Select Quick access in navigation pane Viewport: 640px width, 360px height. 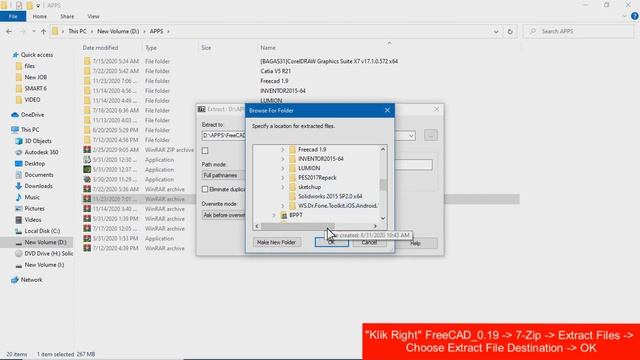pos(37,55)
